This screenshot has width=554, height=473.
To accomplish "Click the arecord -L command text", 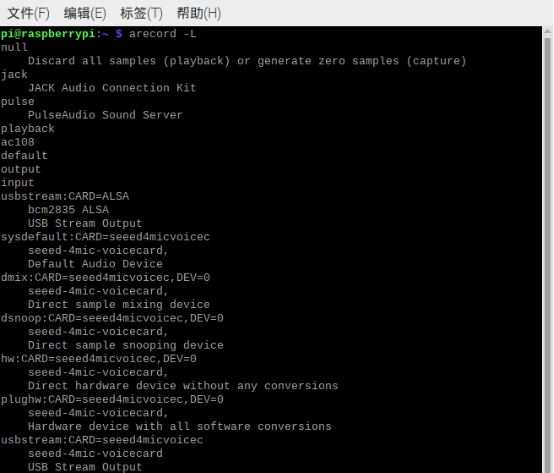I will click(x=163, y=34).
